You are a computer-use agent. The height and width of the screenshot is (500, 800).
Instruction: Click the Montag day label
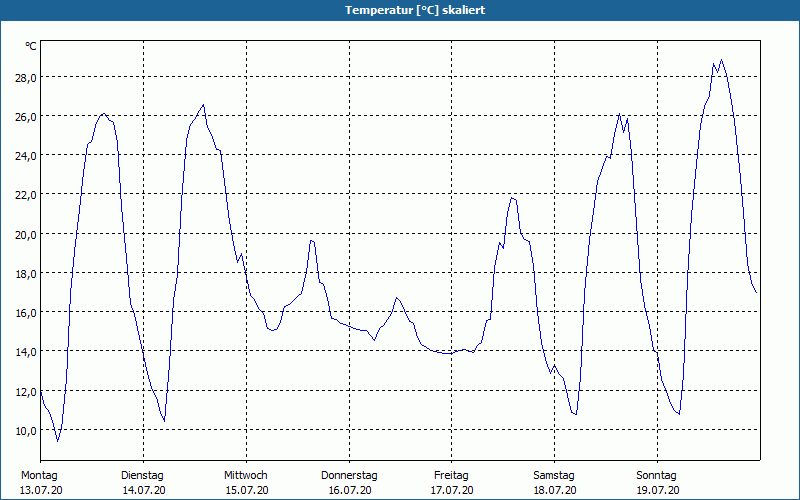coord(39,476)
